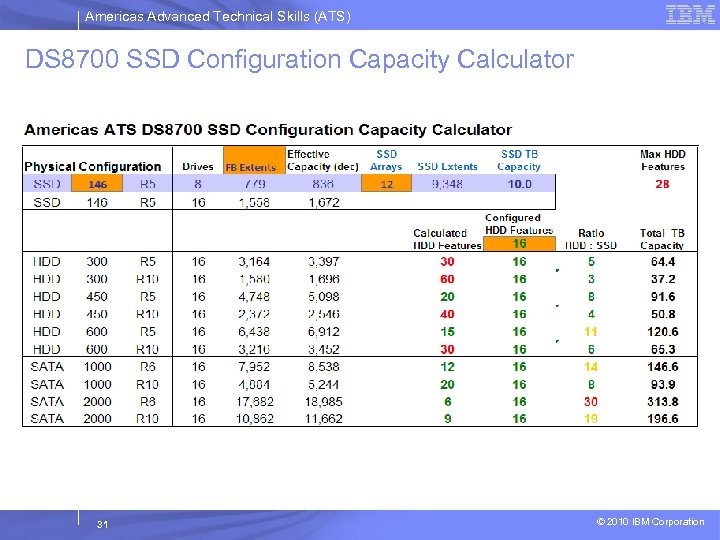The width and height of the screenshot is (720, 540).
Task: Click the yellow ratio value '14'
Action: point(591,367)
